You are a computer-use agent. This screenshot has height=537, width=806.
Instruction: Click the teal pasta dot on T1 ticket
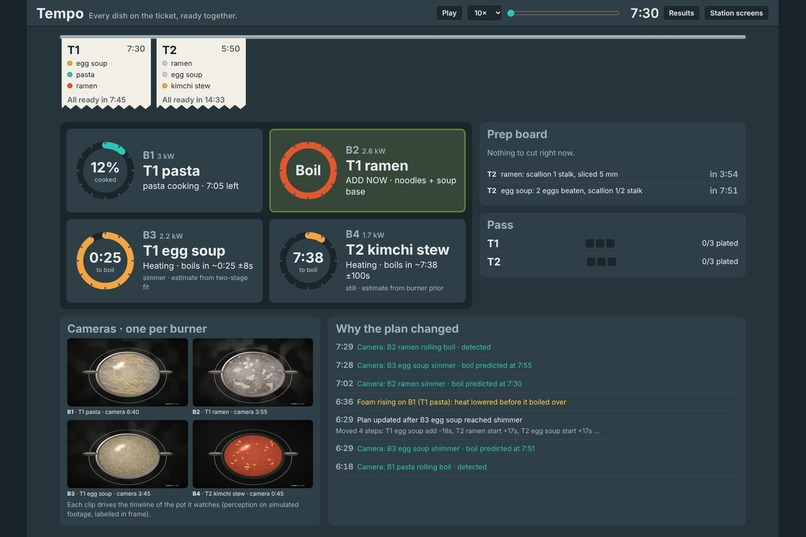click(70, 75)
